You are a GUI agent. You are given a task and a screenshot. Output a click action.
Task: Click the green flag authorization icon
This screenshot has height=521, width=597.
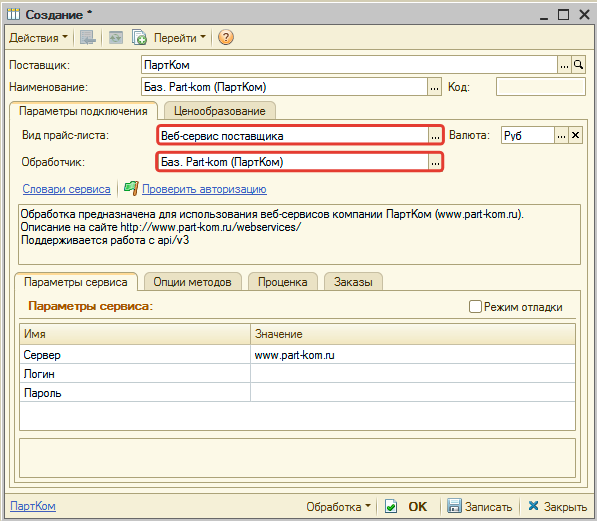[131, 188]
